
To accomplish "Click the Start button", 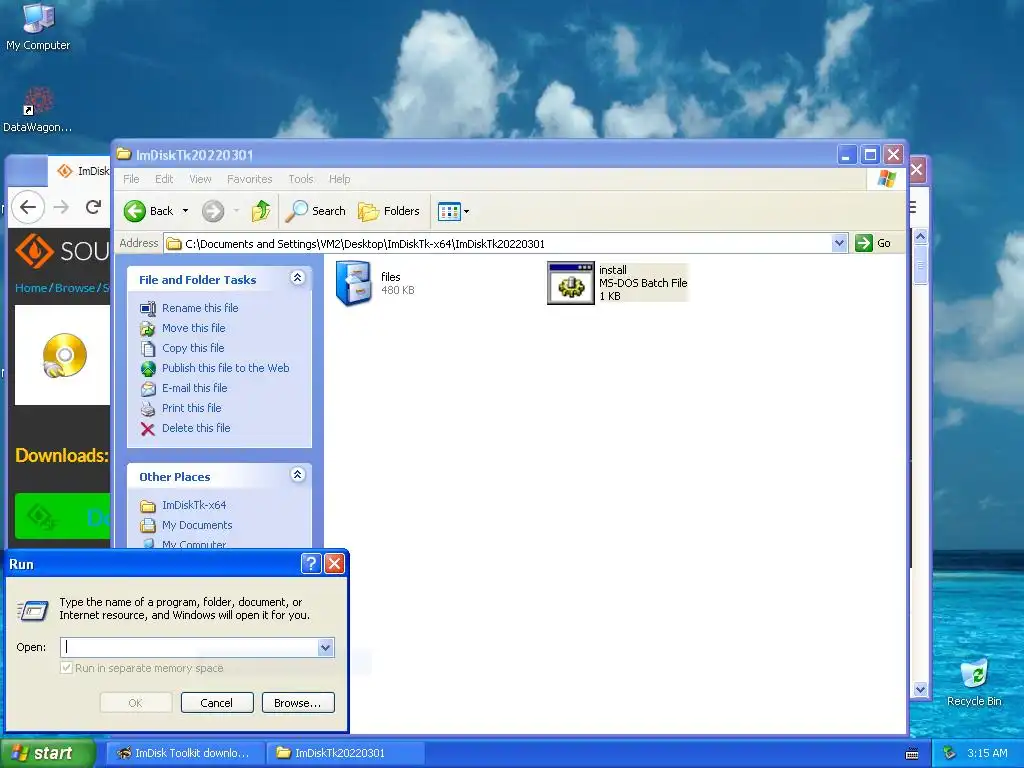I will (46, 753).
